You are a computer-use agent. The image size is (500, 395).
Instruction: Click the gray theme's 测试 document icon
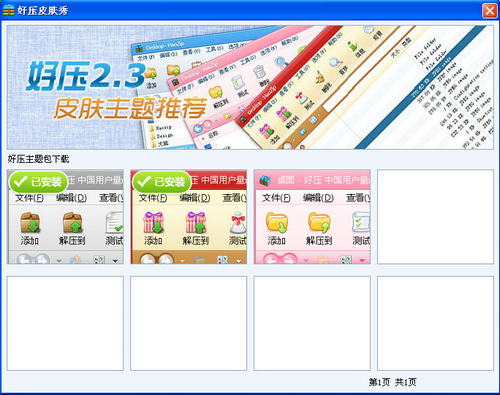(114, 223)
